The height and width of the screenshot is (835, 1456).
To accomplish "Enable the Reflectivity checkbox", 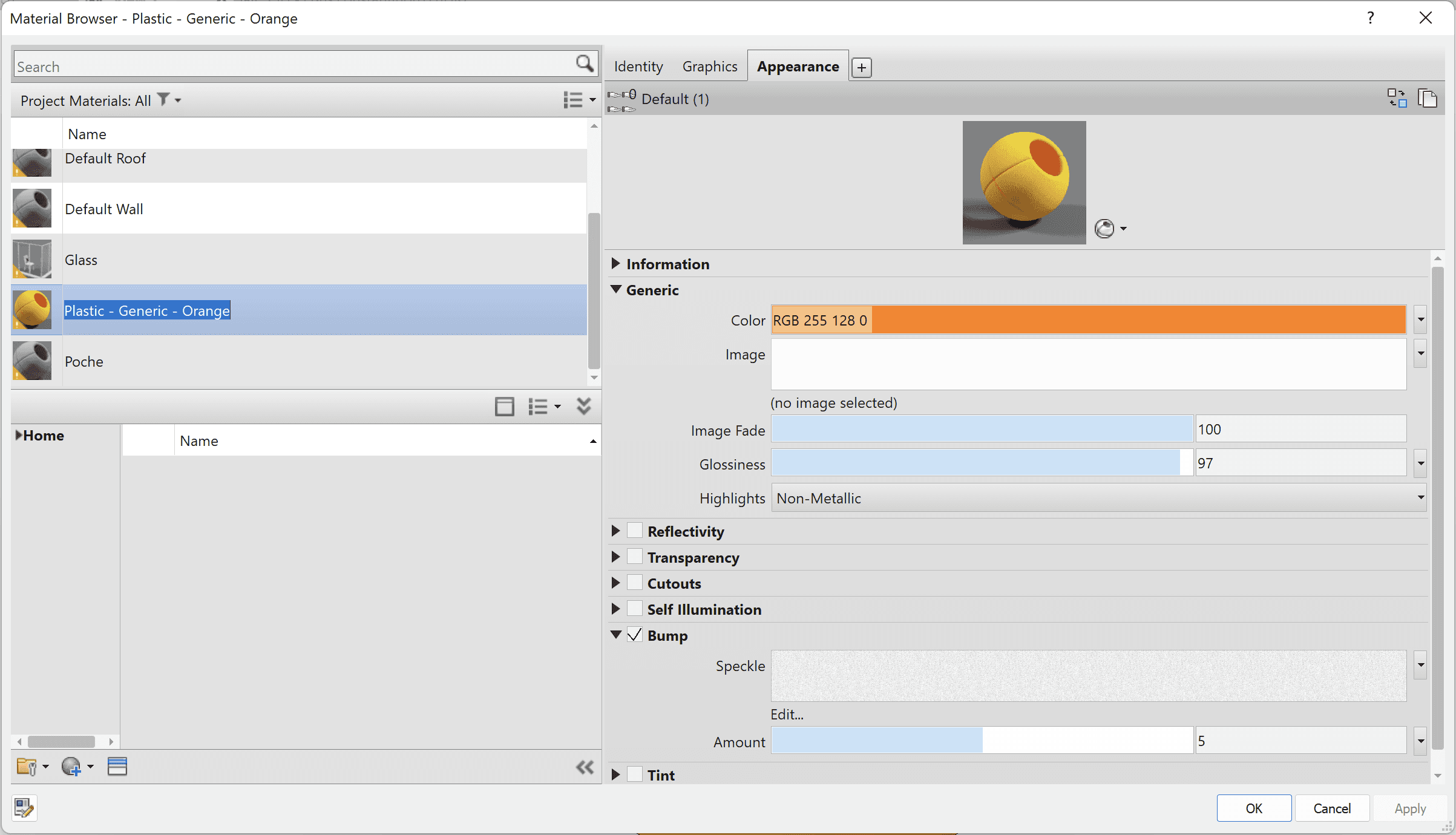I will coord(634,530).
